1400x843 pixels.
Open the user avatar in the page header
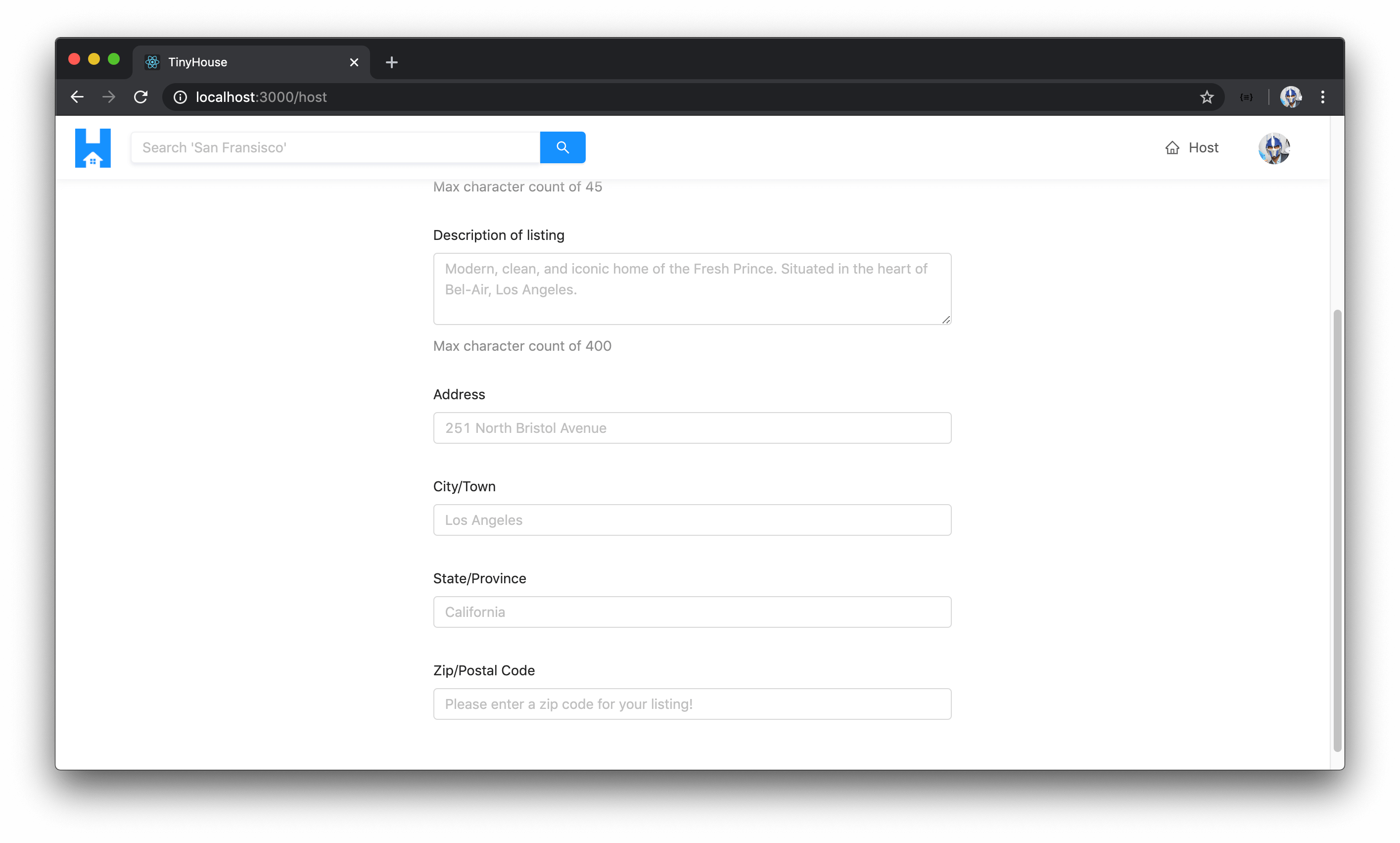coord(1274,148)
